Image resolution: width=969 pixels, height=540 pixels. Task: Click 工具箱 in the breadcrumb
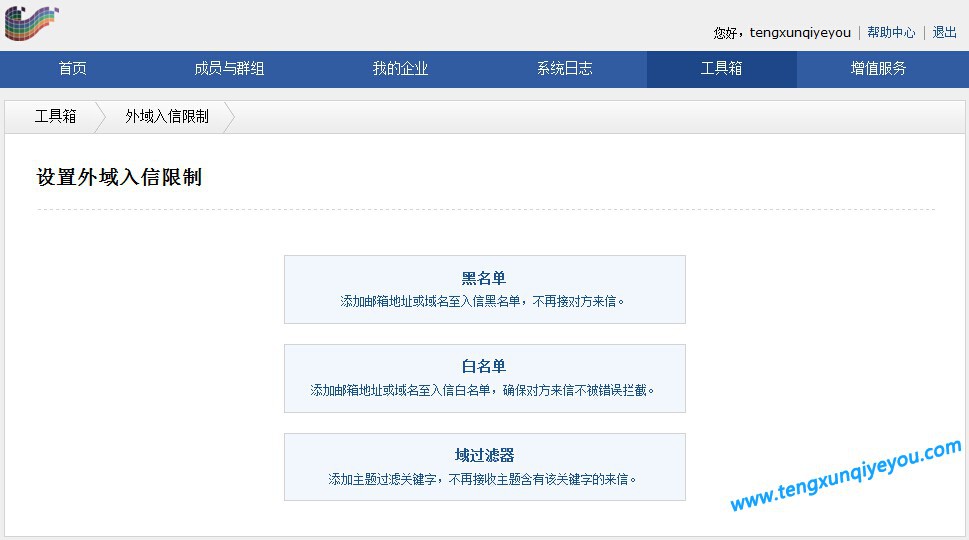tap(56, 116)
